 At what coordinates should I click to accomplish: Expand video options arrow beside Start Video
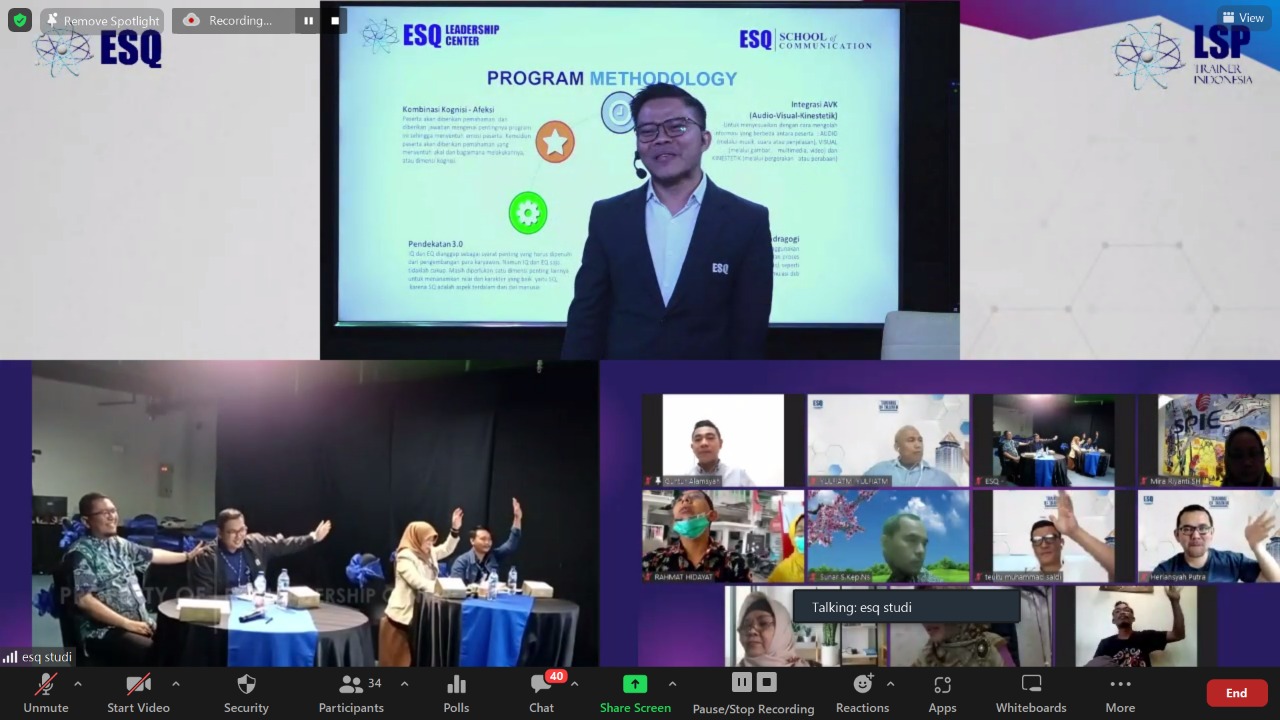[x=176, y=684]
